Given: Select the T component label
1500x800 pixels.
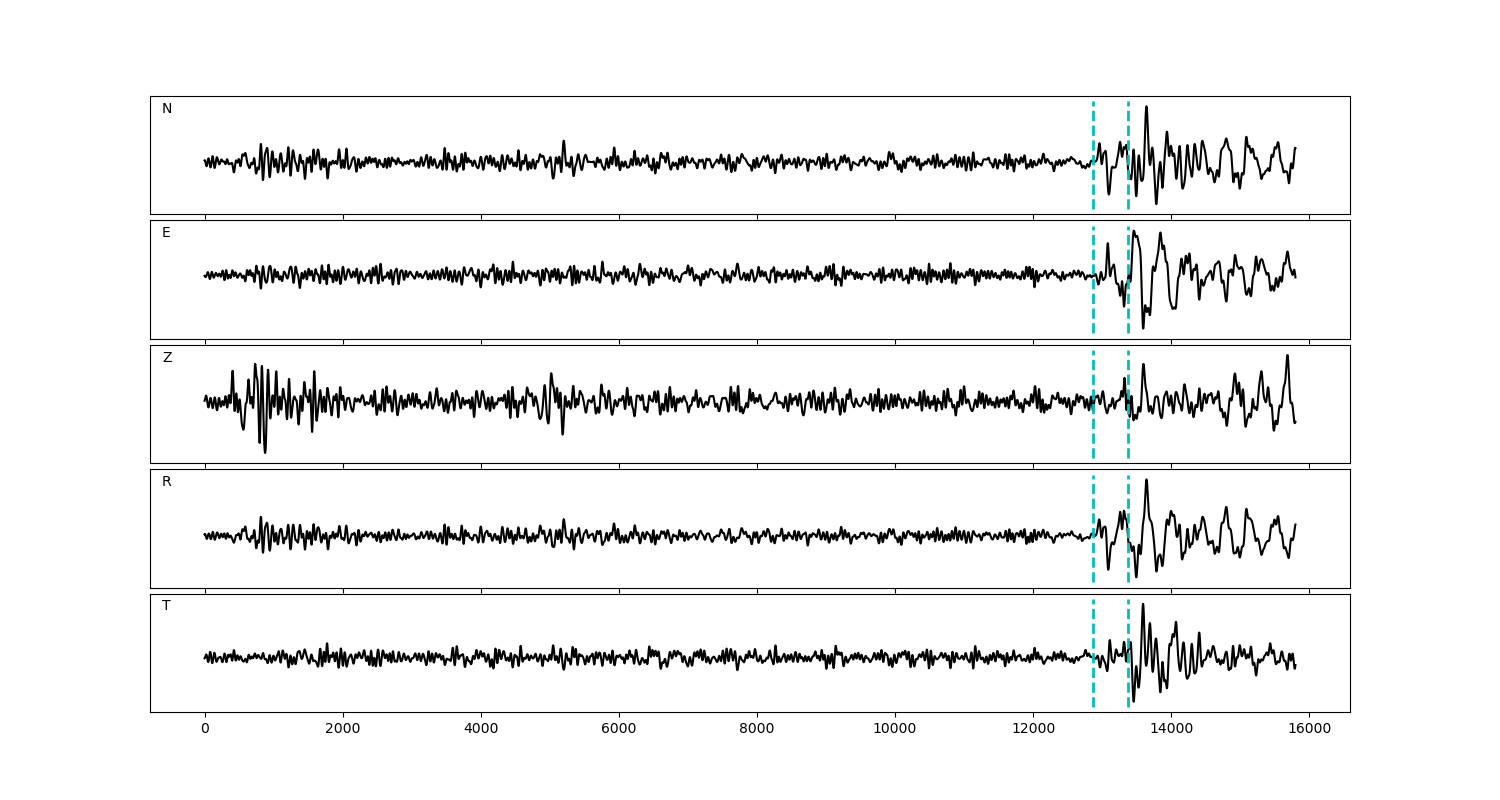Looking at the screenshot, I should [x=166, y=606].
